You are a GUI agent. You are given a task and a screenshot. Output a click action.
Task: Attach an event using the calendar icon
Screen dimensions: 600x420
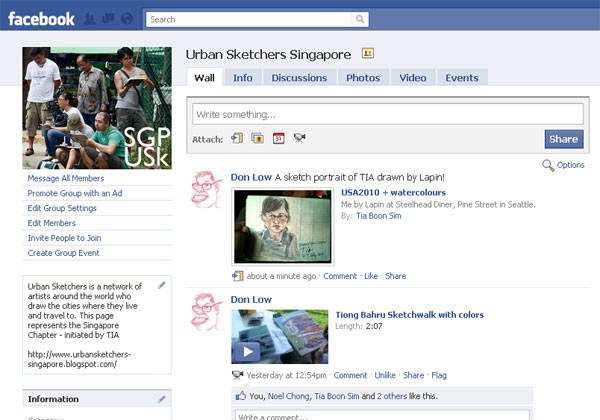tap(279, 138)
